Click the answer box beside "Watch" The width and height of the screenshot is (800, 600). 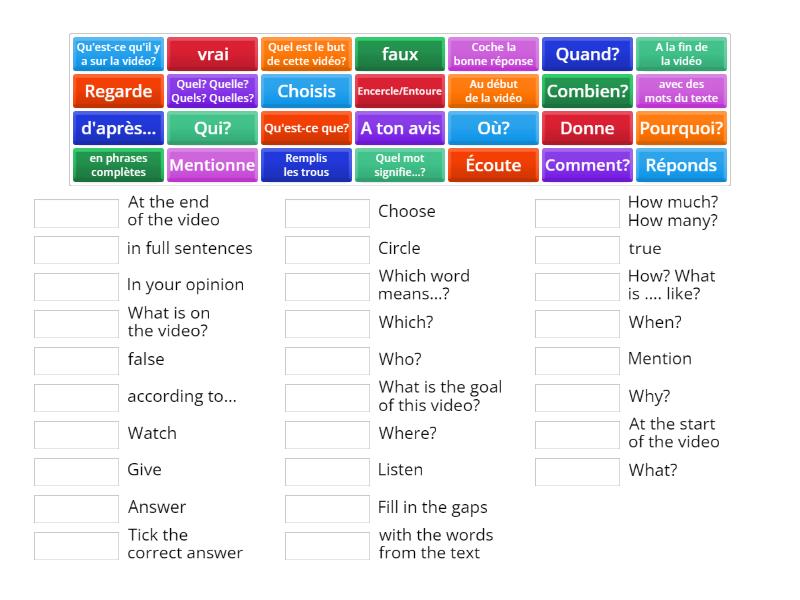(x=75, y=434)
